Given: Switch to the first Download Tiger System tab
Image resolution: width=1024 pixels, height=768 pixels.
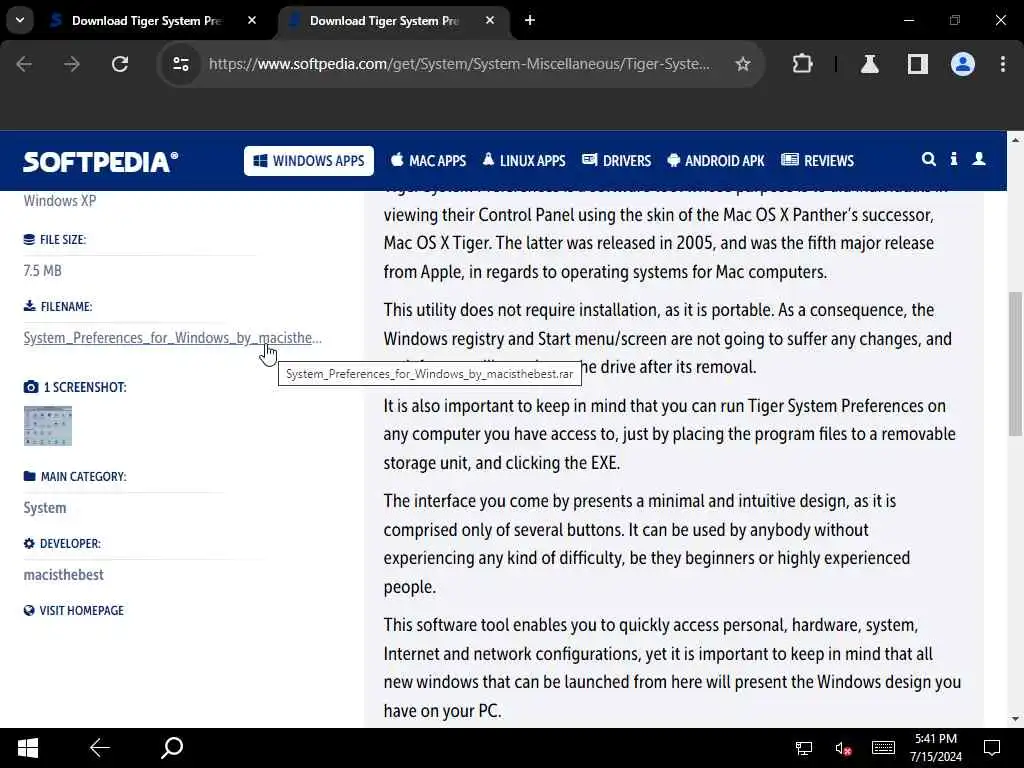Looking at the screenshot, I should [144, 21].
